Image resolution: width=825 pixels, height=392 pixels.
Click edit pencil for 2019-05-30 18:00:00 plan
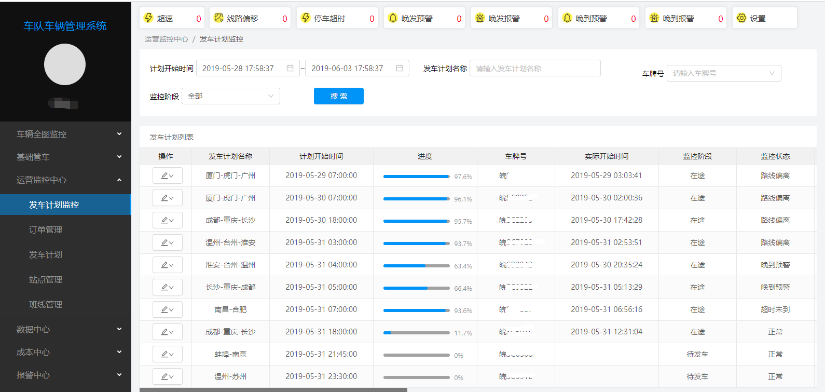pos(164,220)
